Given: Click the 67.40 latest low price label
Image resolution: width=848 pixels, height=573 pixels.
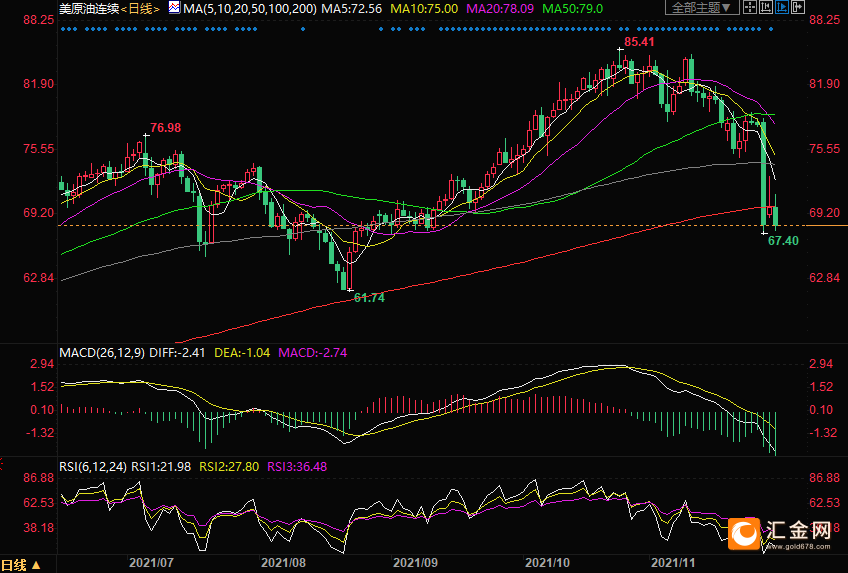Looking at the screenshot, I should (x=783, y=241).
